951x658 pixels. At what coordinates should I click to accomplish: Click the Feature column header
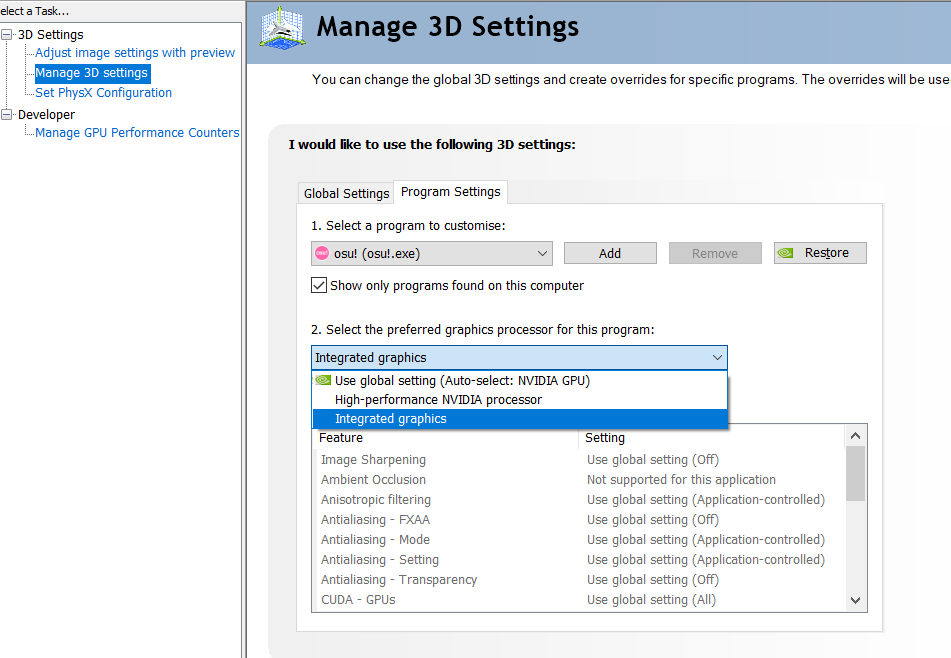pyautogui.click(x=445, y=438)
